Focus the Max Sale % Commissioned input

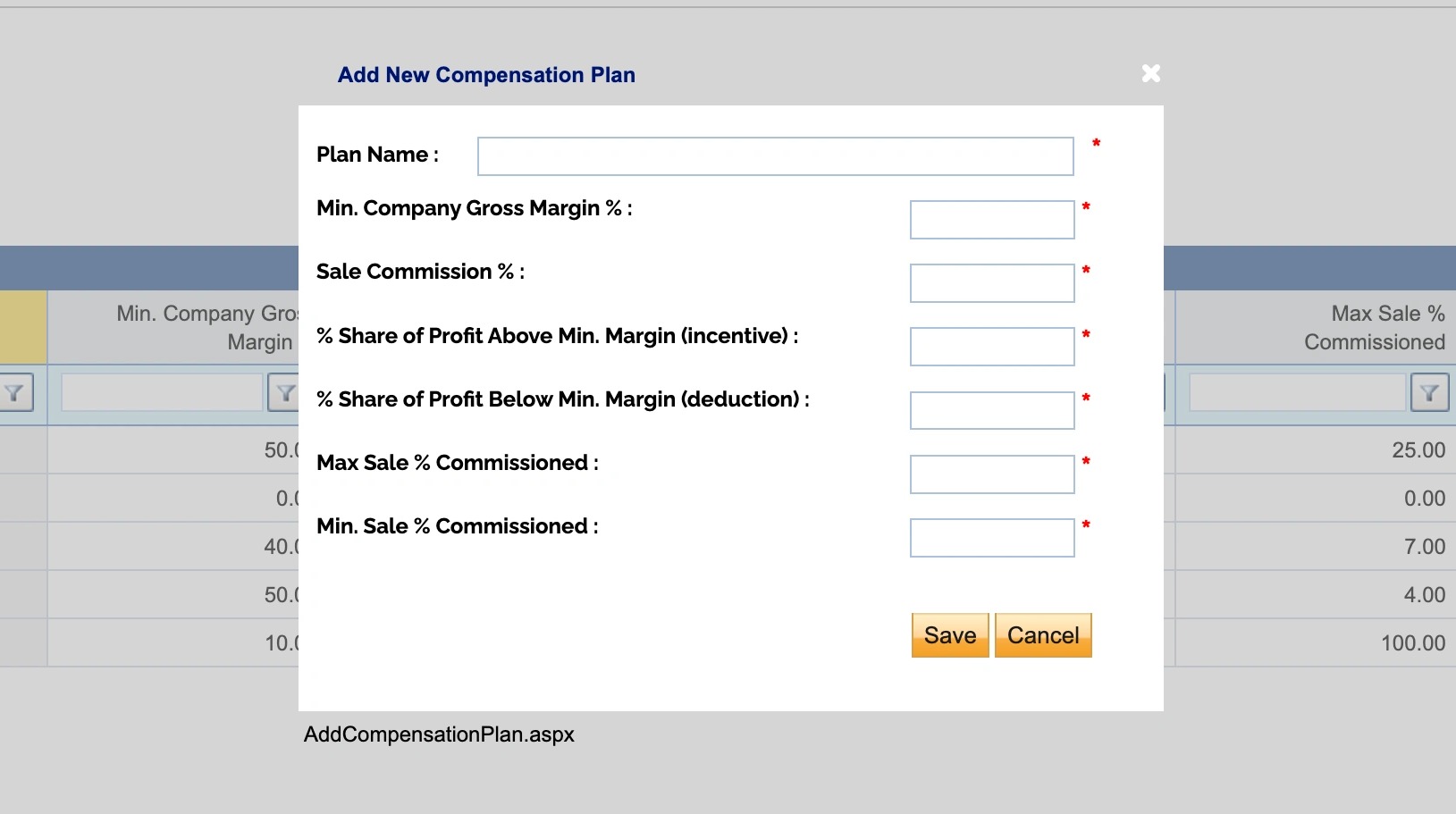tap(992, 474)
